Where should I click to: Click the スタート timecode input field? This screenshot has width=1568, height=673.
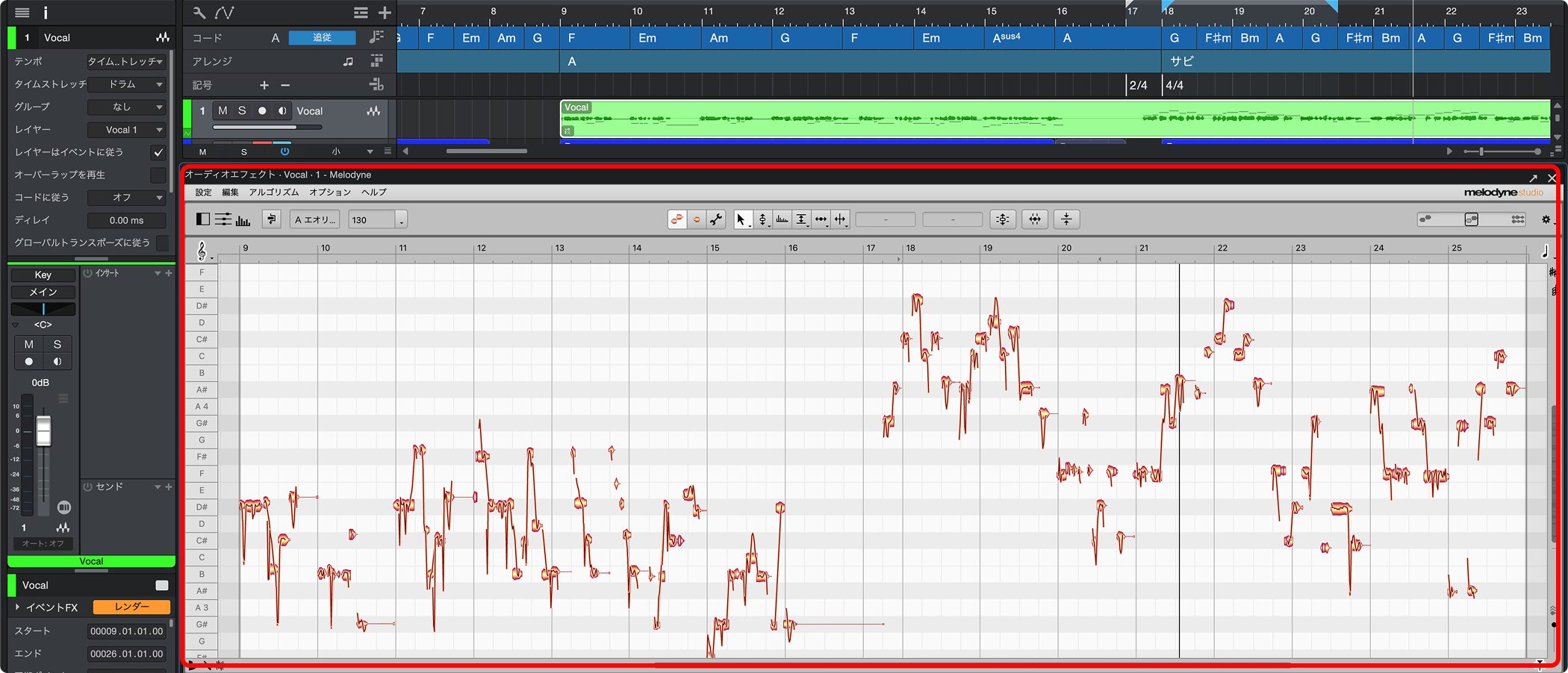[x=126, y=630]
